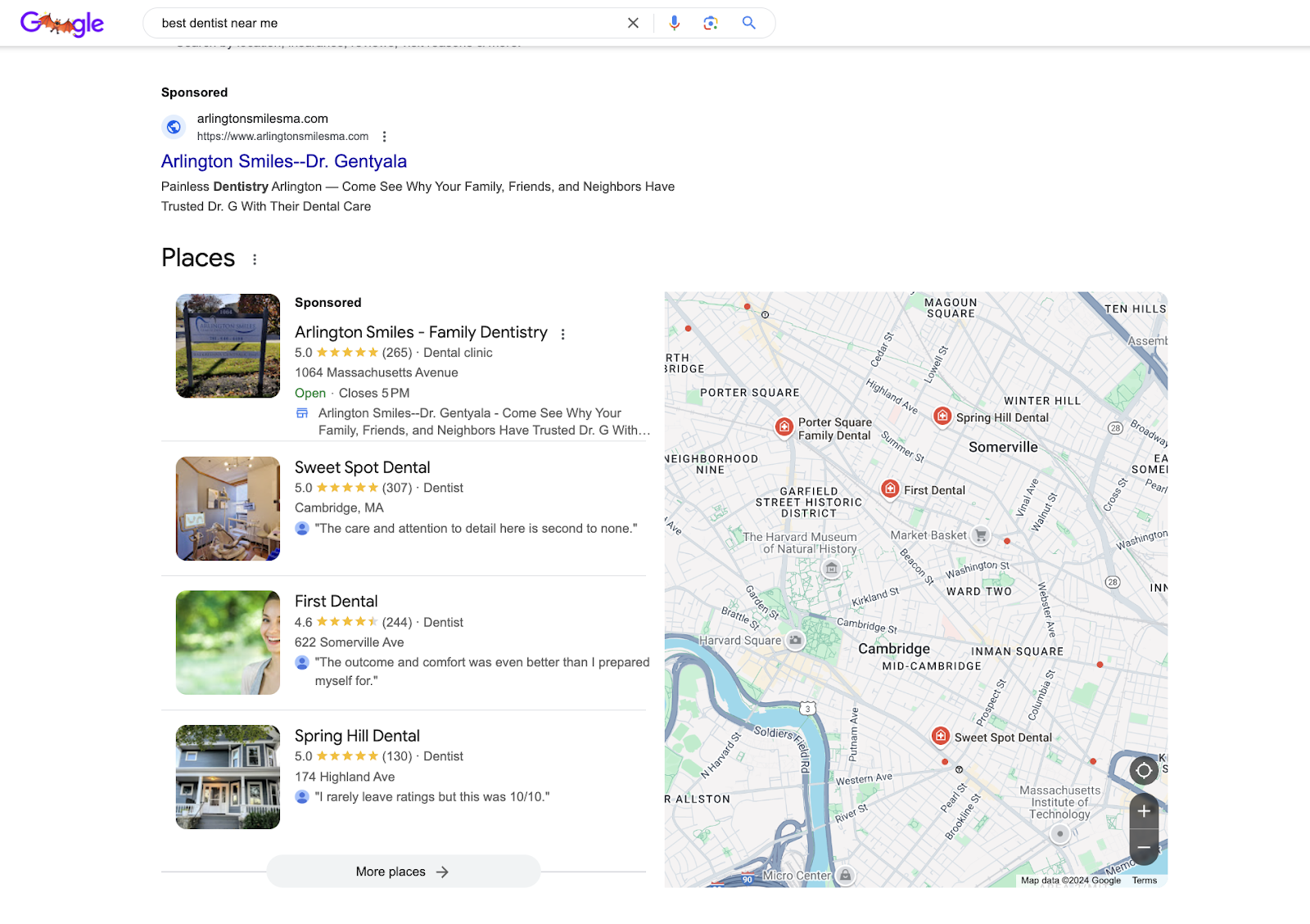
Task: Click More places button
Action: click(403, 872)
